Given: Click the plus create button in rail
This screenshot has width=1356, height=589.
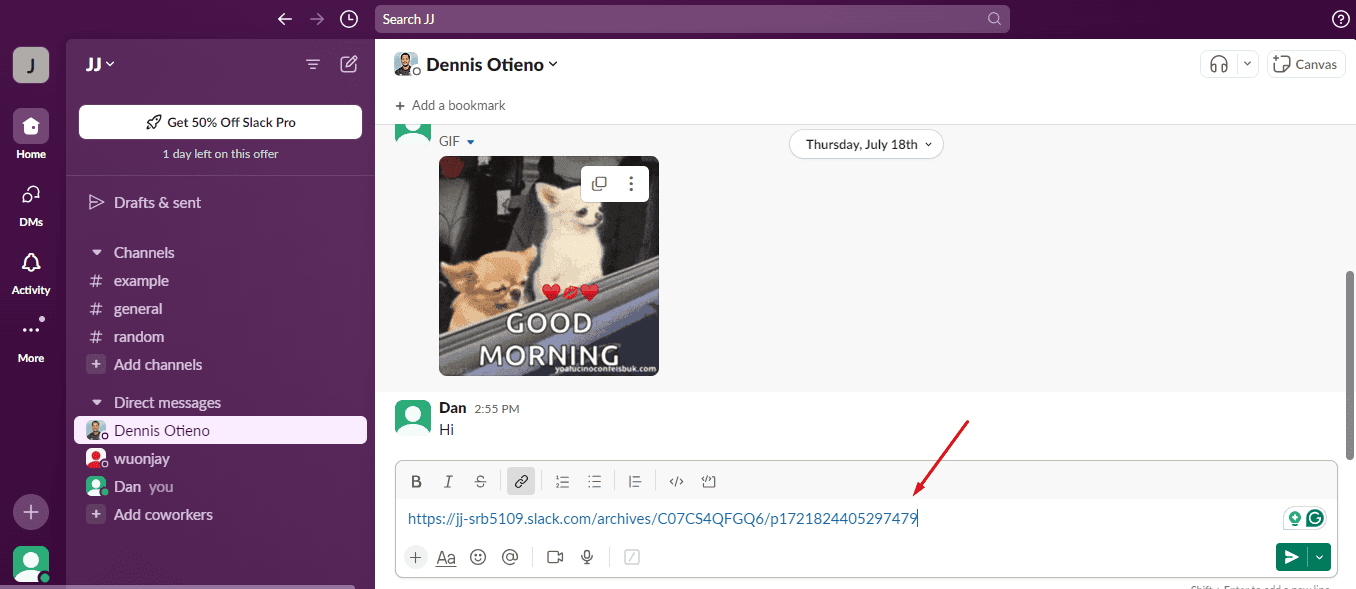Looking at the screenshot, I should [x=31, y=512].
